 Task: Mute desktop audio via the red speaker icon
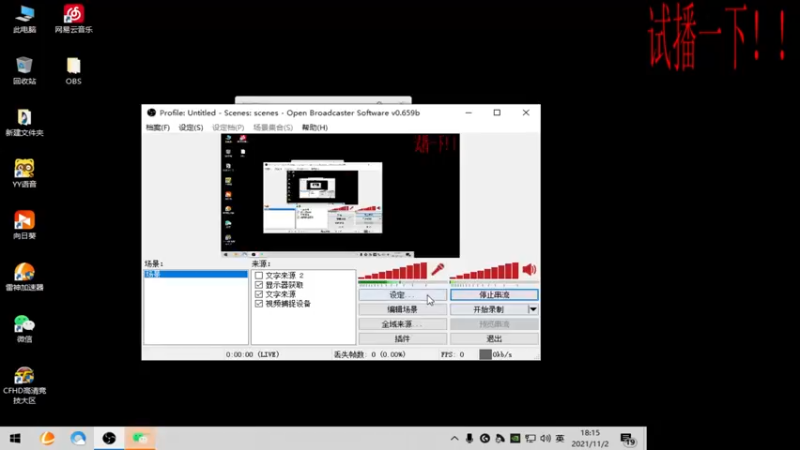(x=529, y=269)
